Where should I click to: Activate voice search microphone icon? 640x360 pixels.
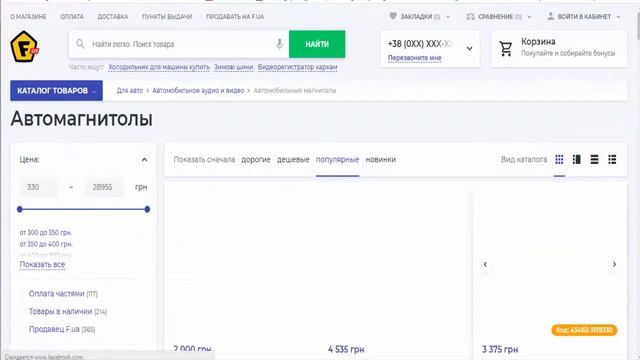pos(279,44)
